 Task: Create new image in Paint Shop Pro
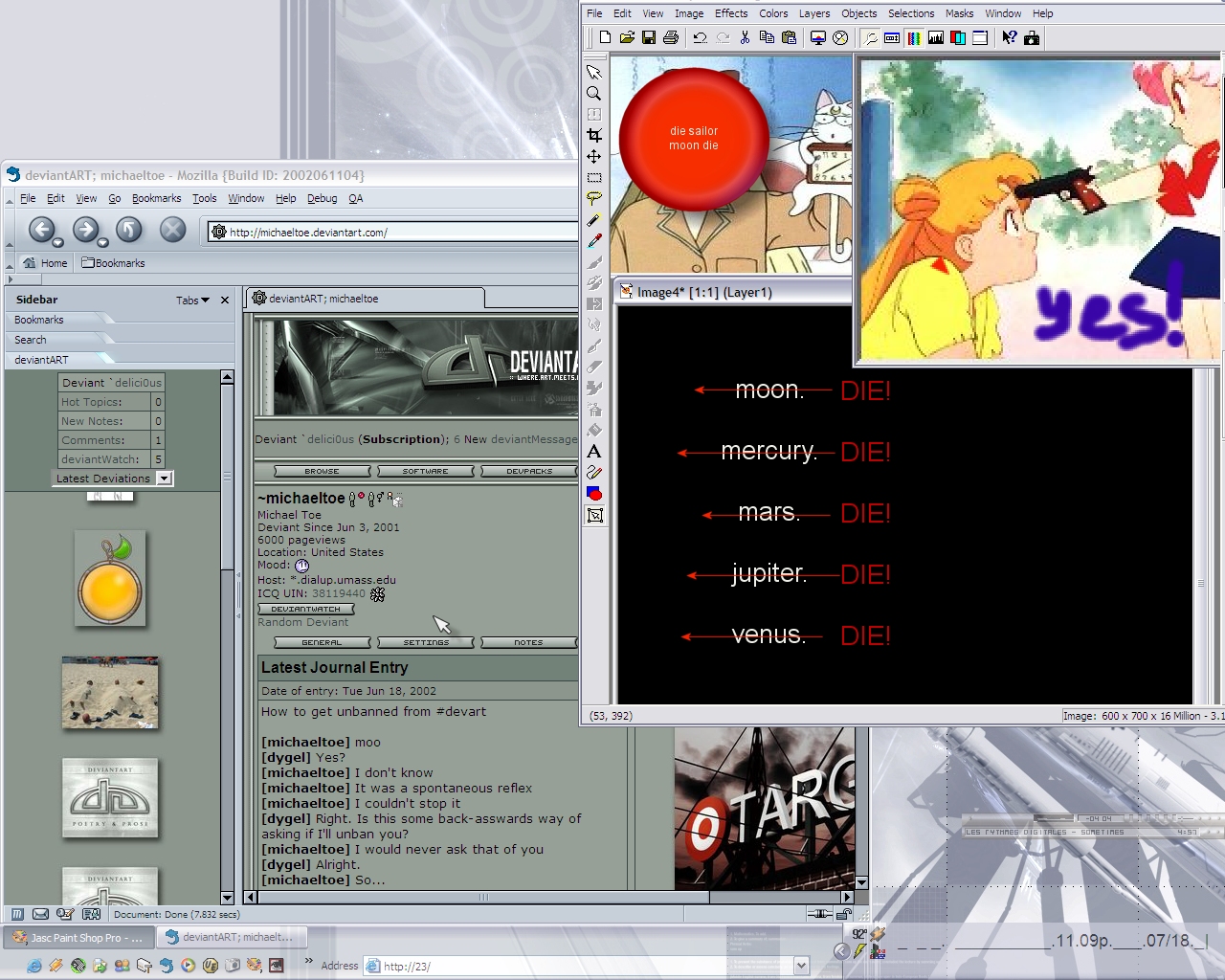click(x=605, y=38)
